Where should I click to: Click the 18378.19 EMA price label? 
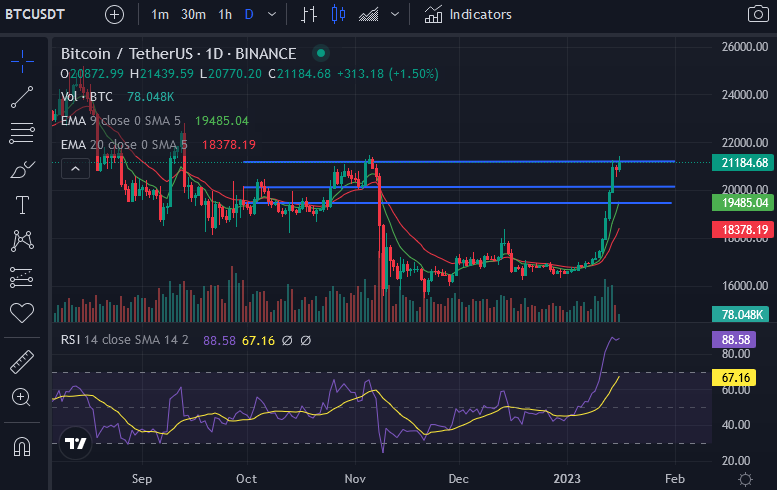(743, 229)
